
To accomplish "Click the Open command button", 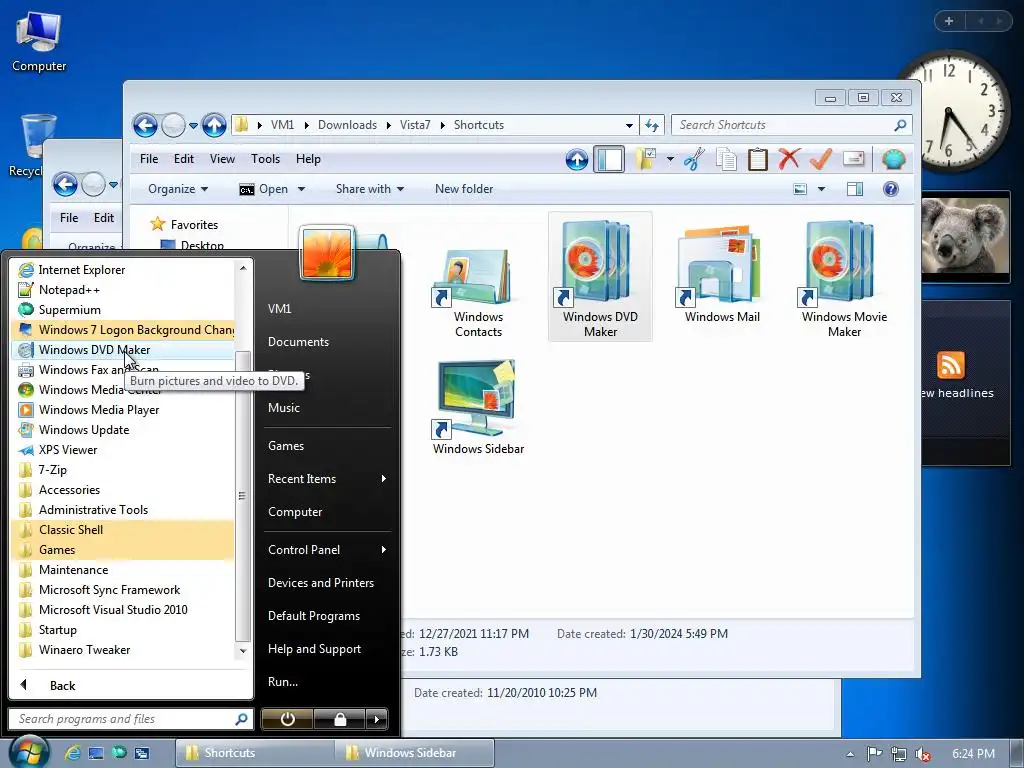I will (x=264, y=189).
